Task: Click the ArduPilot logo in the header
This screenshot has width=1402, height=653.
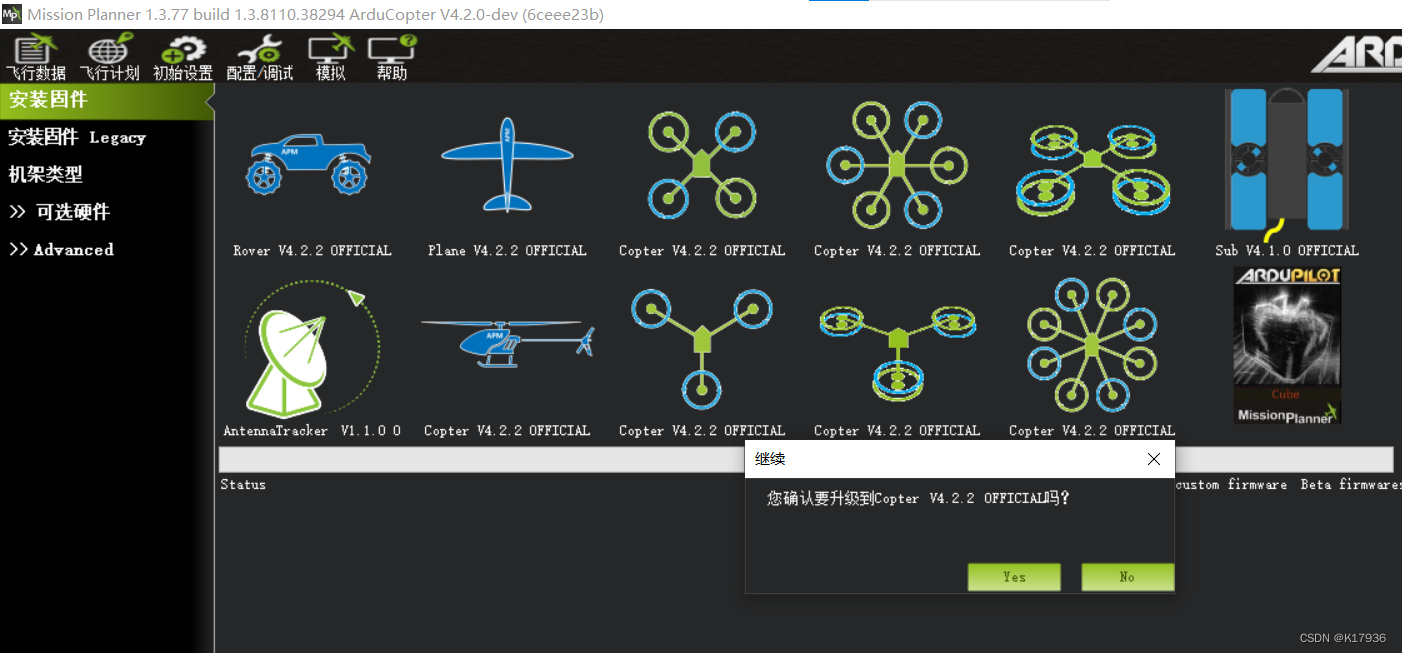Action: (x=1357, y=56)
